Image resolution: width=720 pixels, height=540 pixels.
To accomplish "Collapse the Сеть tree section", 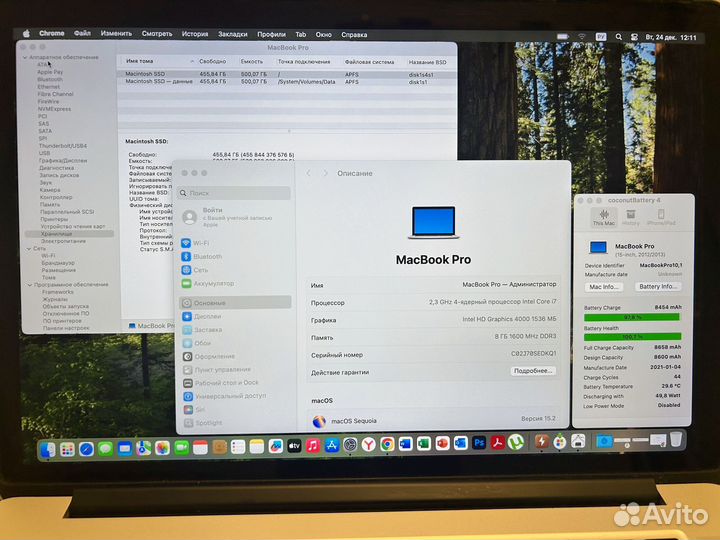I will pos(29,248).
